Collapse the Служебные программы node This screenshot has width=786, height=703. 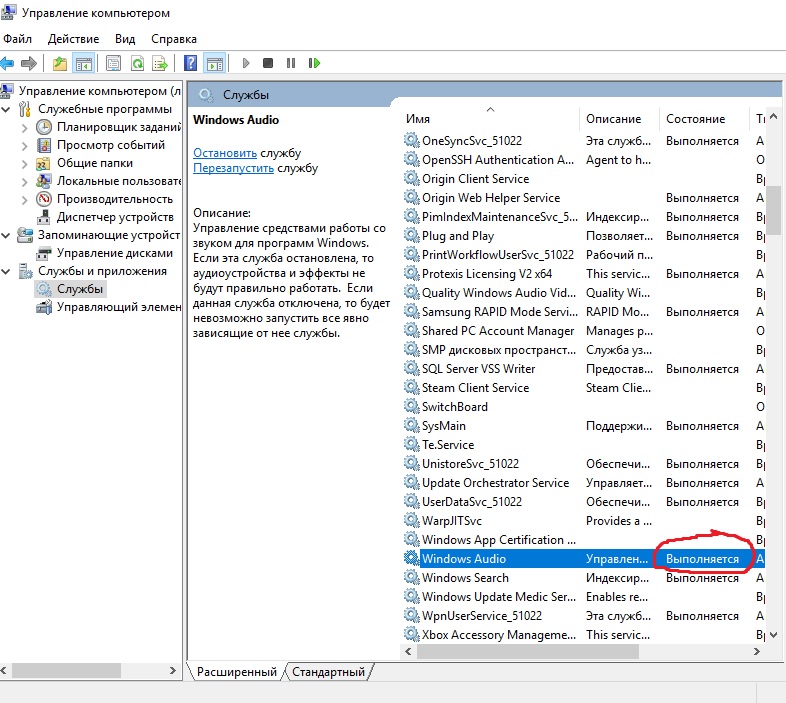pyautogui.click(x=6, y=109)
